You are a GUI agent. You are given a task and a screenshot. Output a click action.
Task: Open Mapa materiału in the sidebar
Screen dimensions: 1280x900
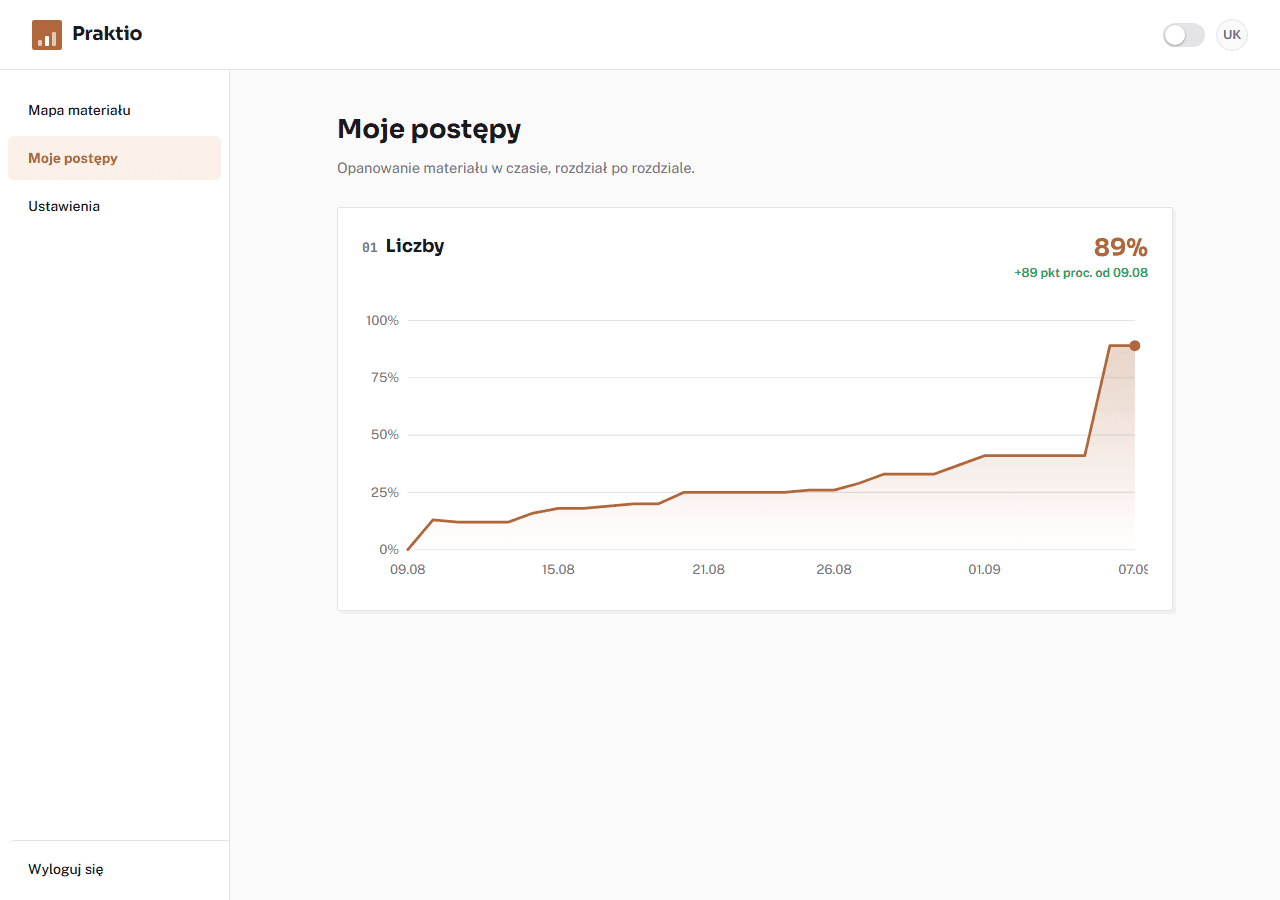[x=114, y=110]
